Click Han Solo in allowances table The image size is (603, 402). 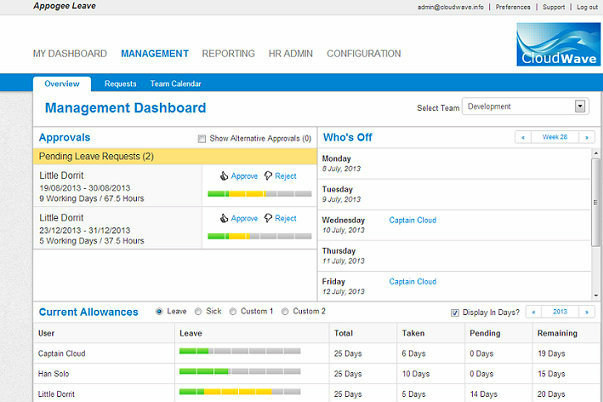[54, 374]
